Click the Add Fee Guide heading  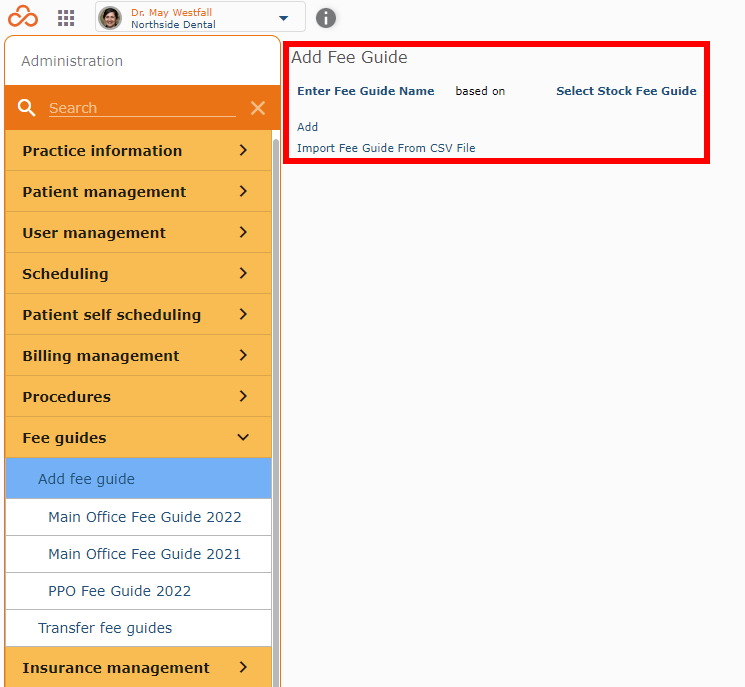click(x=349, y=57)
